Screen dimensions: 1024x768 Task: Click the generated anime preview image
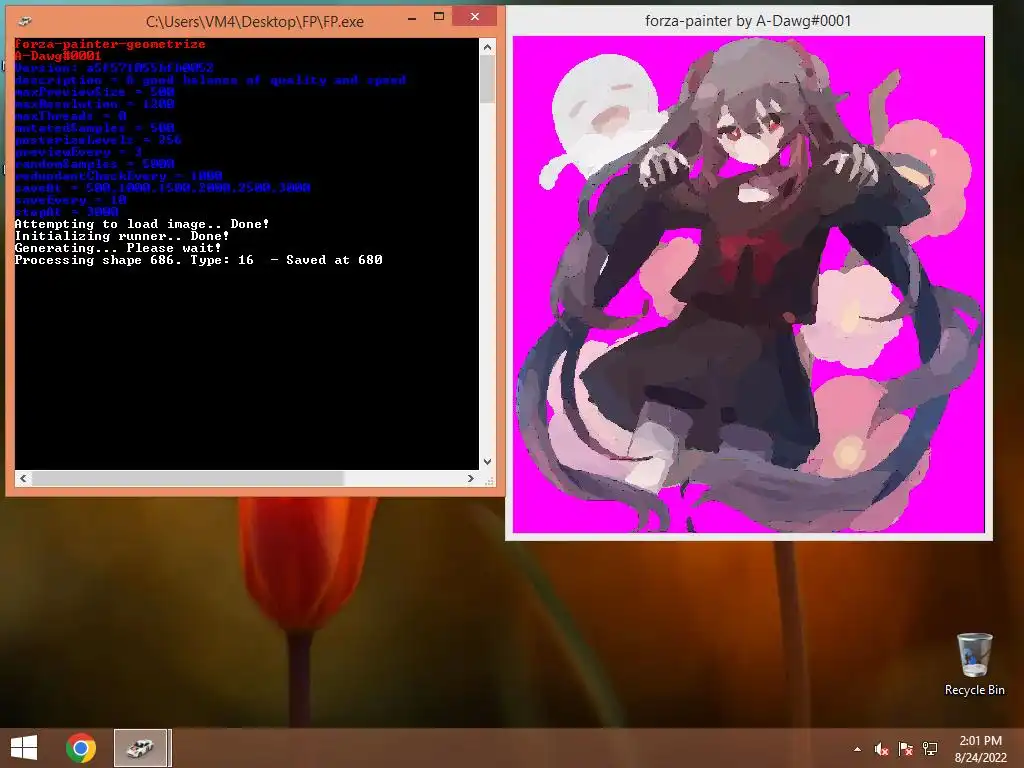pyautogui.click(x=748, y=284)
